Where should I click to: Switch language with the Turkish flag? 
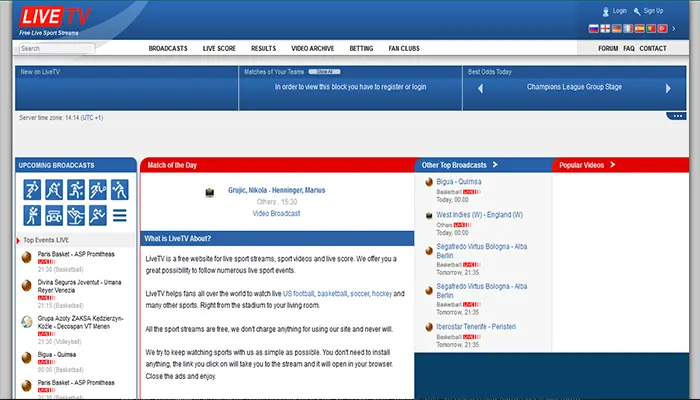click(662, 29)
